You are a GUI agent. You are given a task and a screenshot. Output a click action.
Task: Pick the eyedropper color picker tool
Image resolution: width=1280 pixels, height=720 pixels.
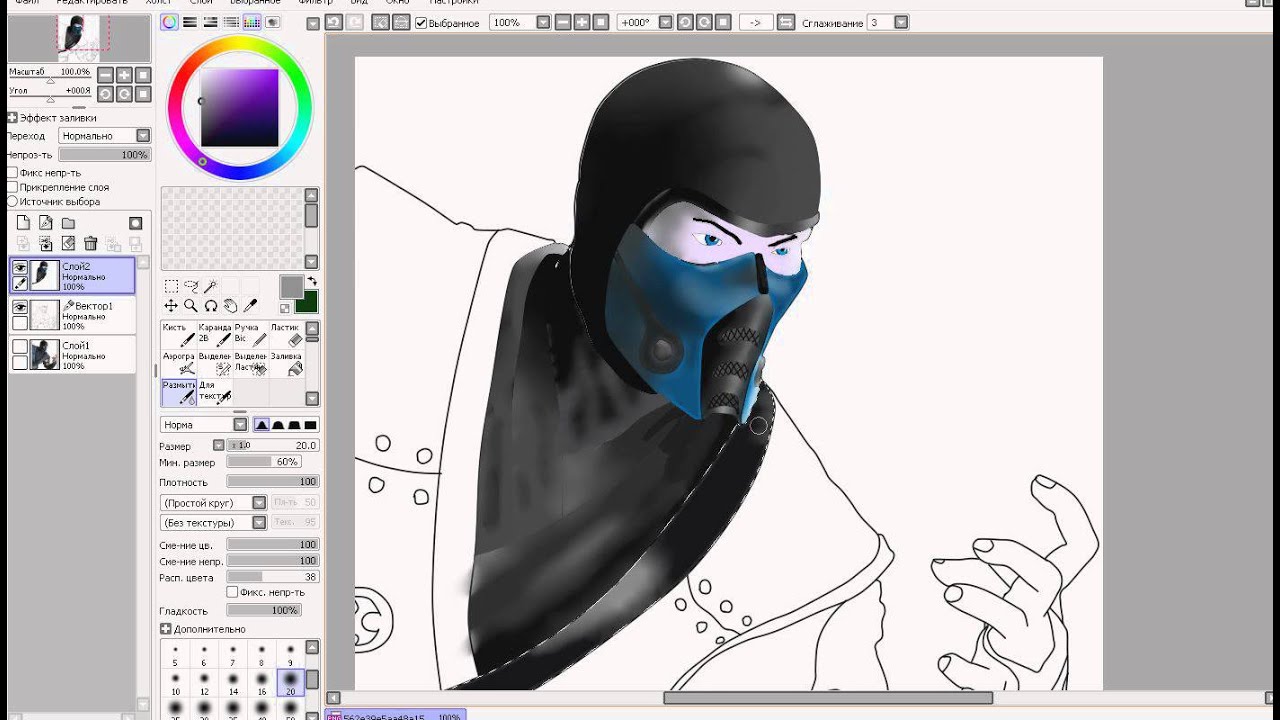251,306
